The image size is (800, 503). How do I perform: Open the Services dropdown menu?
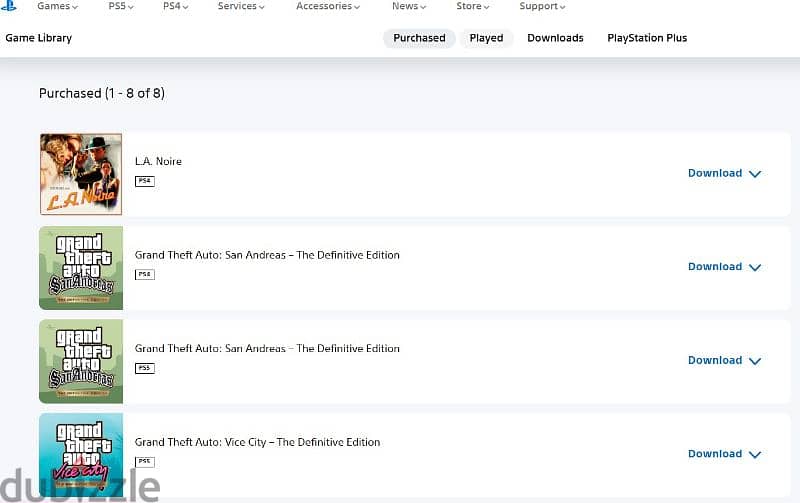click(x=241, y=6)
